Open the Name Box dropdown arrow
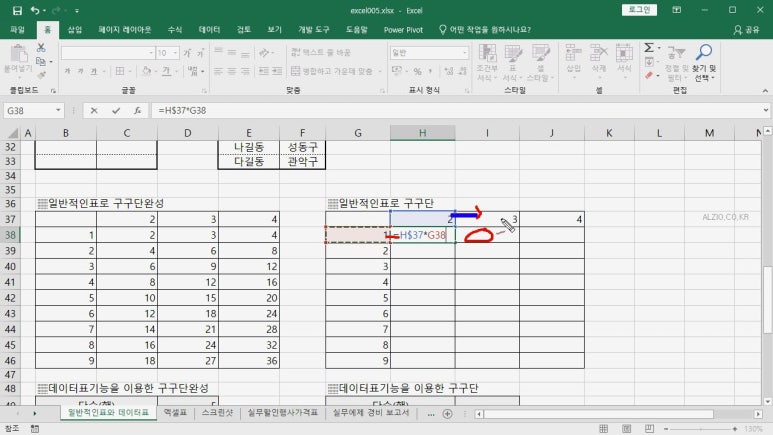Viewport: 773px width, 435px height. click(x=59, y=111)
